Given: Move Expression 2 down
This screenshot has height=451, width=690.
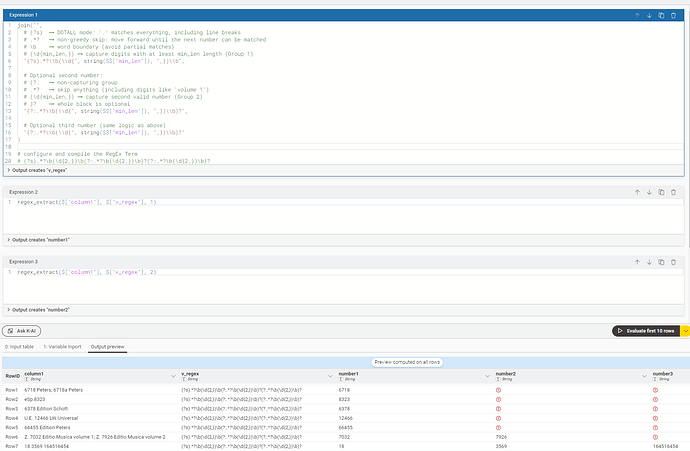Looking at the screenshot, I should (650, 191).
